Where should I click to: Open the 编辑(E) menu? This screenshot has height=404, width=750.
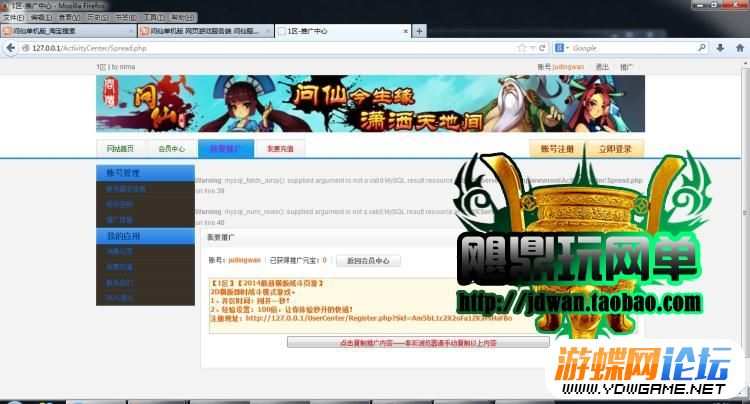42,17
